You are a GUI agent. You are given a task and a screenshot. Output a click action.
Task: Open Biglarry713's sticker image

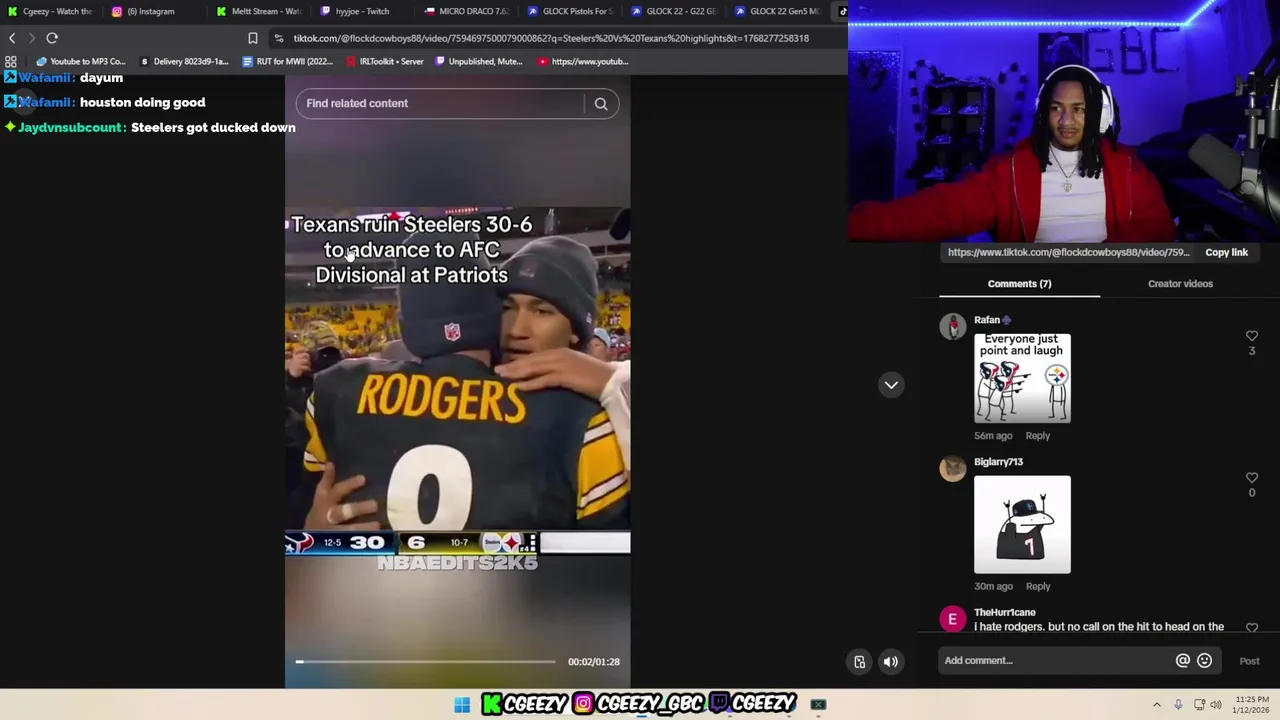[1022, 525]
